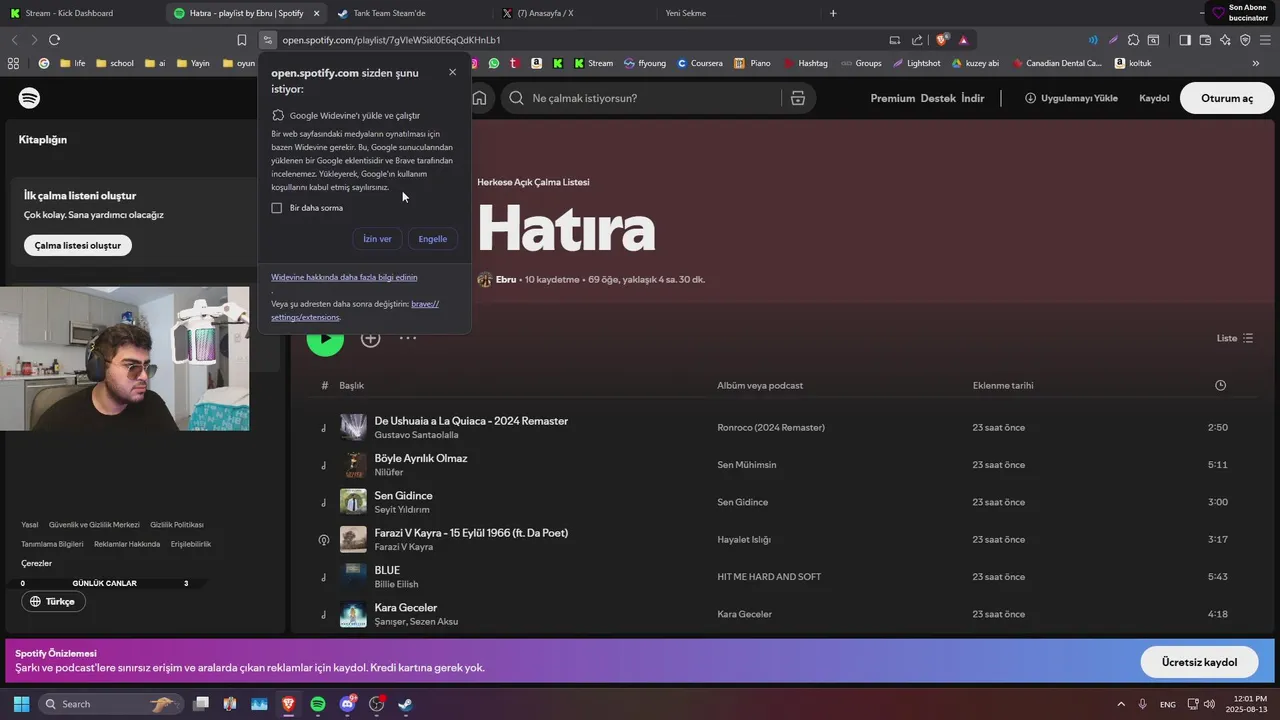Open the 'Yayin' bookmark folder

(193, 63)
